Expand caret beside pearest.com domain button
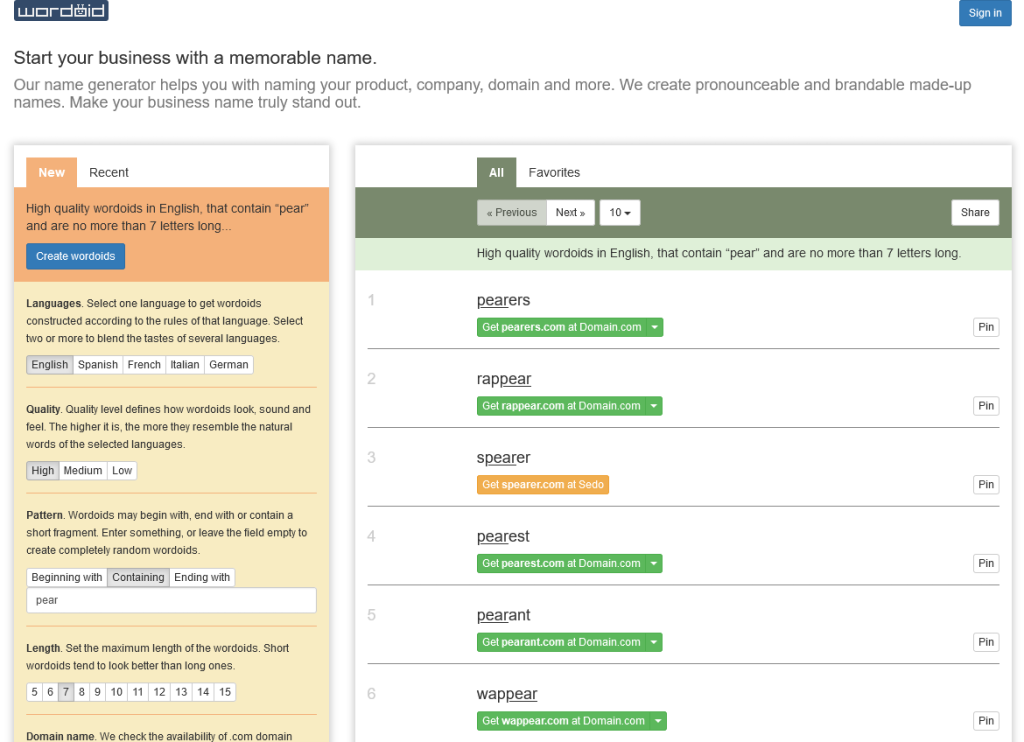1024x742 pixels. (654, 564)
